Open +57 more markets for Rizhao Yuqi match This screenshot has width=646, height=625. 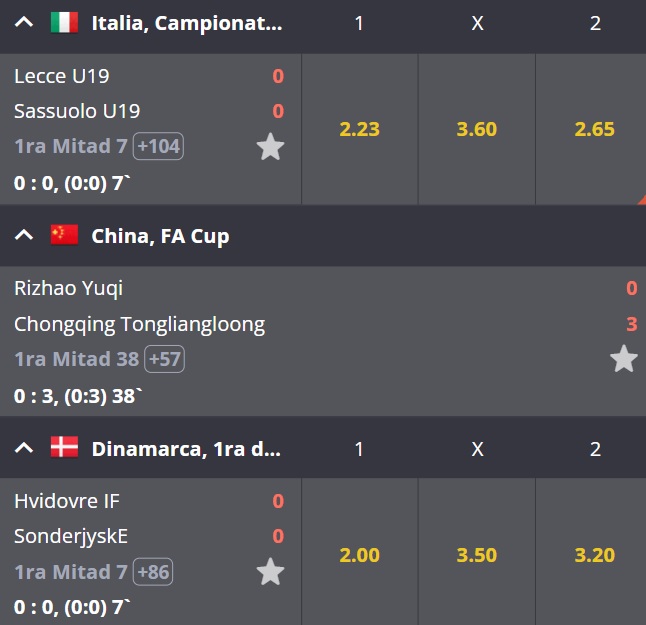[164, 359]
